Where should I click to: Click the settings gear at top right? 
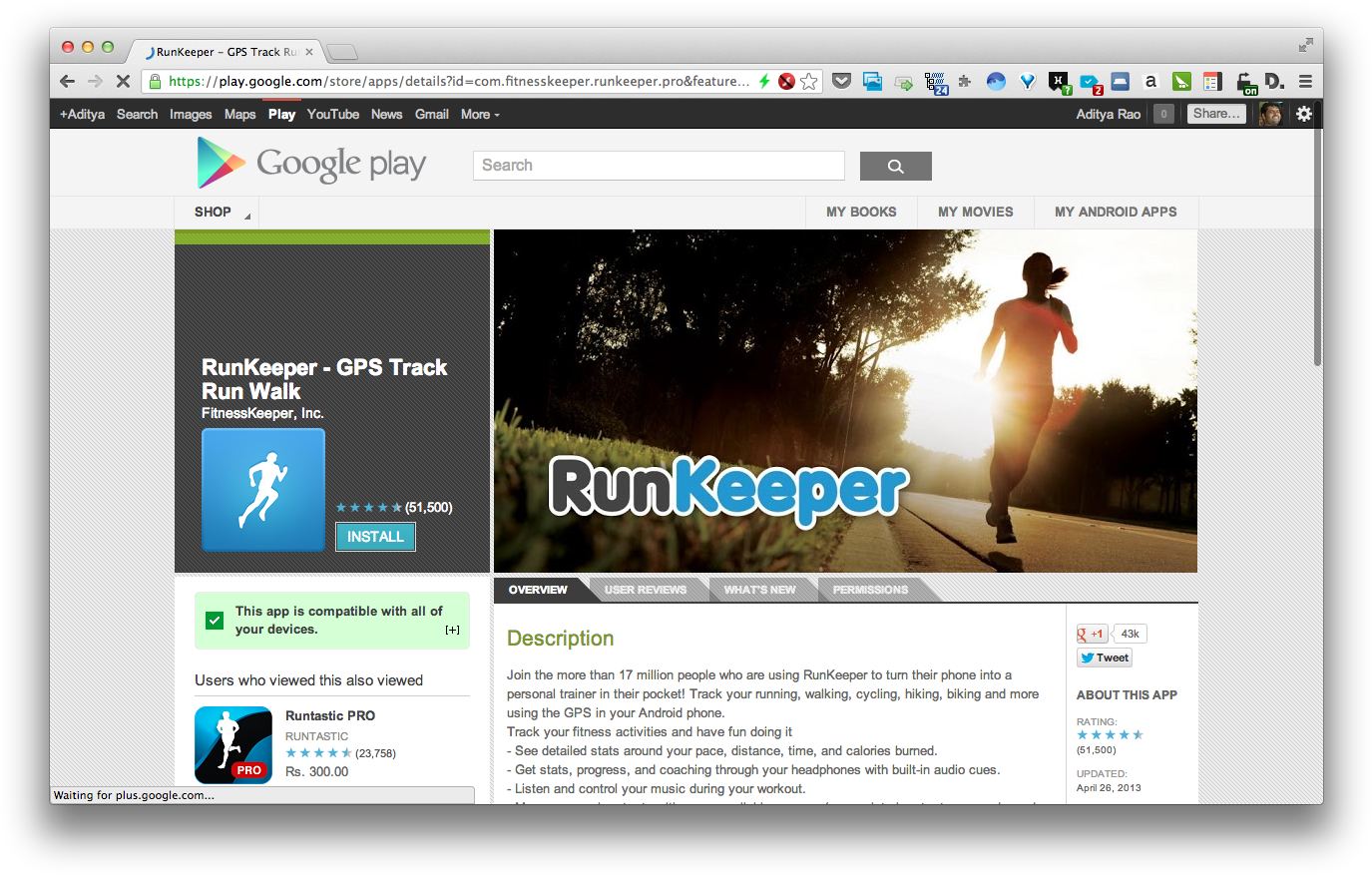pos(1304,114)
